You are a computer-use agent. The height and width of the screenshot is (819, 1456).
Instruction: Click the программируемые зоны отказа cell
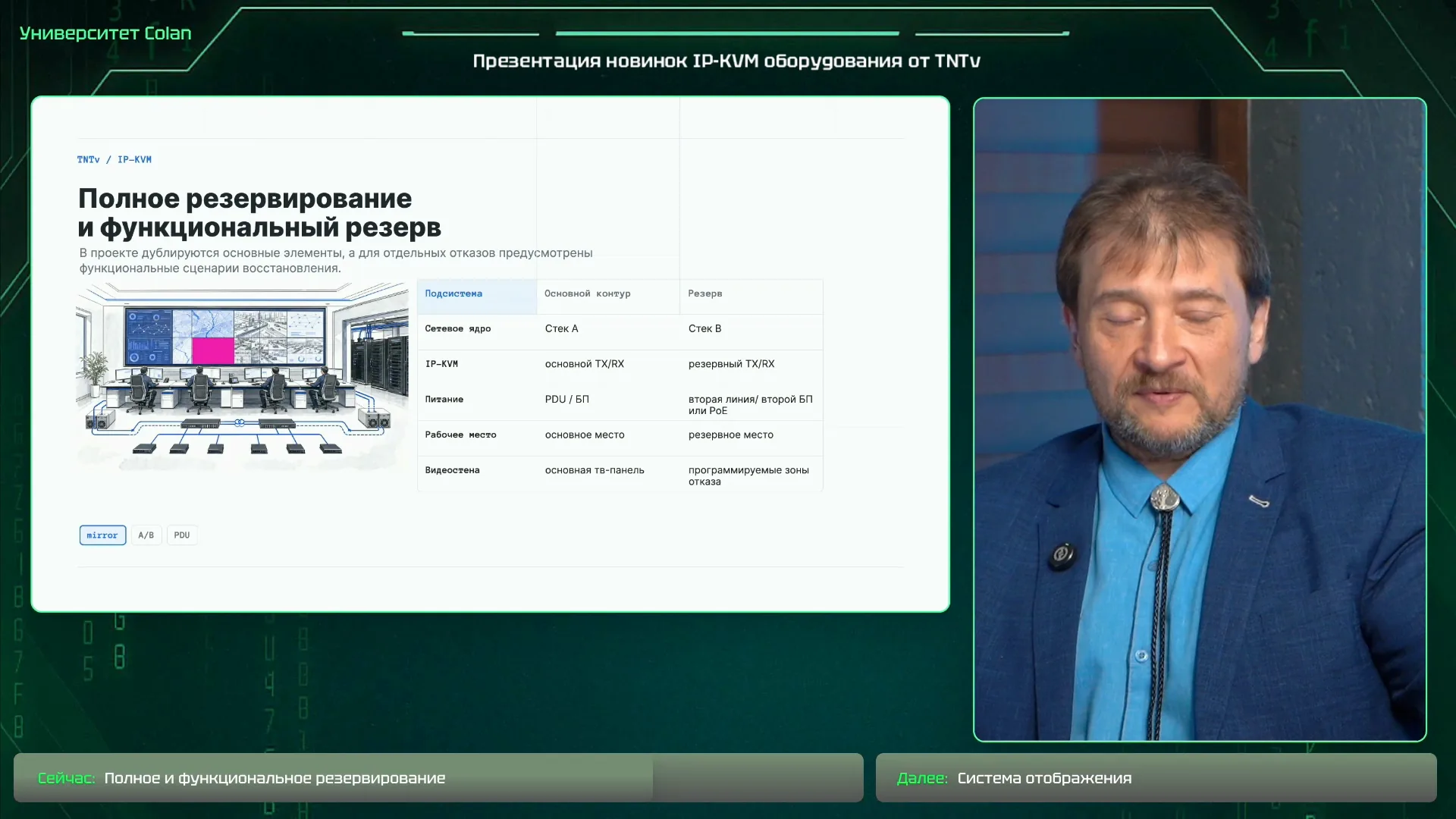point(749,476)
